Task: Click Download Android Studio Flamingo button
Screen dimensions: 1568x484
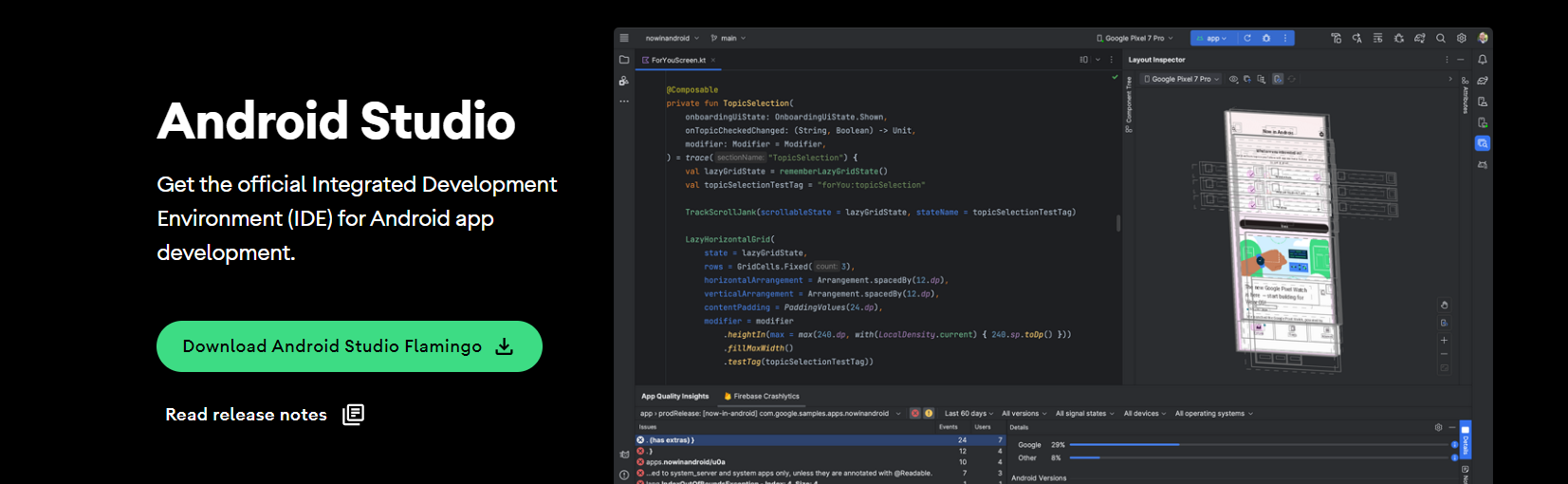Action: click(349, 346)
